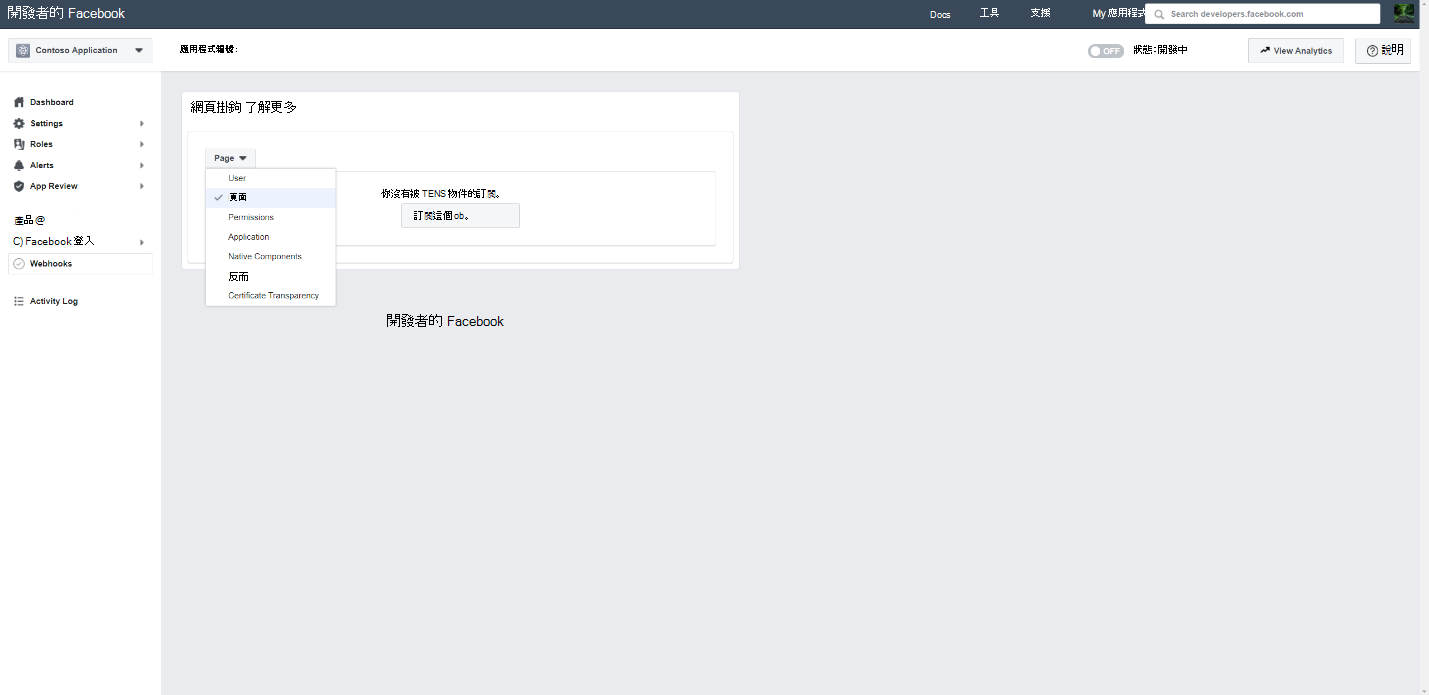The image size is (1429, 695).
Task: Click the 說明 help button
Action: [x=1383, y=50]
